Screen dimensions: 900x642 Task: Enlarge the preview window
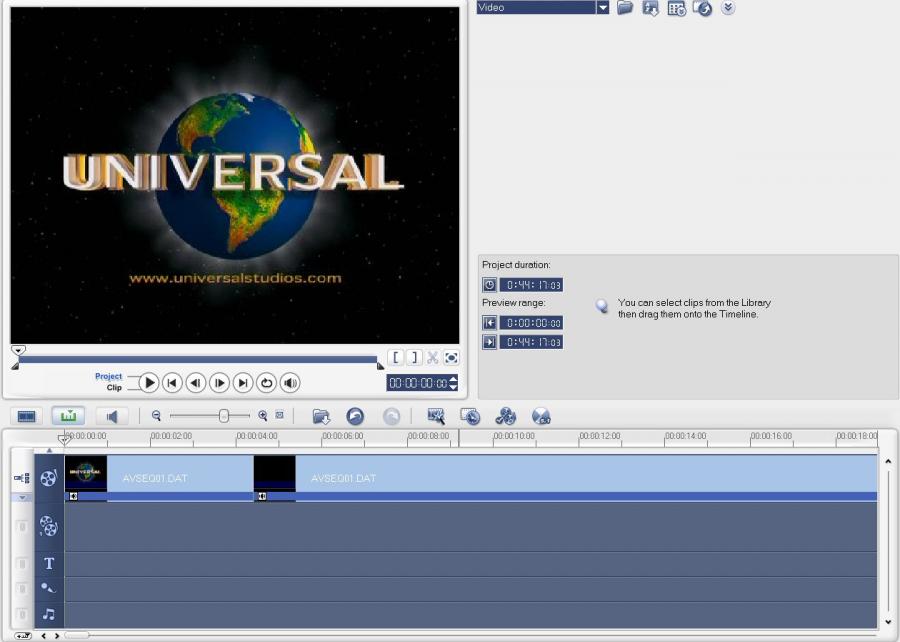pos(451,357)
